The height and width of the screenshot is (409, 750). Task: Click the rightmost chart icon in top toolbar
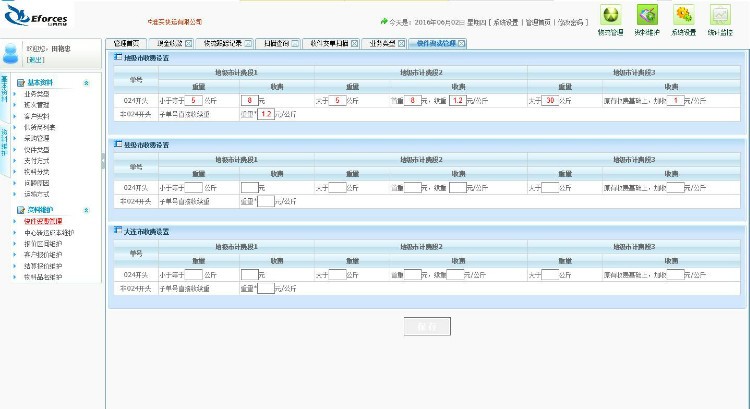pos(720,15)
